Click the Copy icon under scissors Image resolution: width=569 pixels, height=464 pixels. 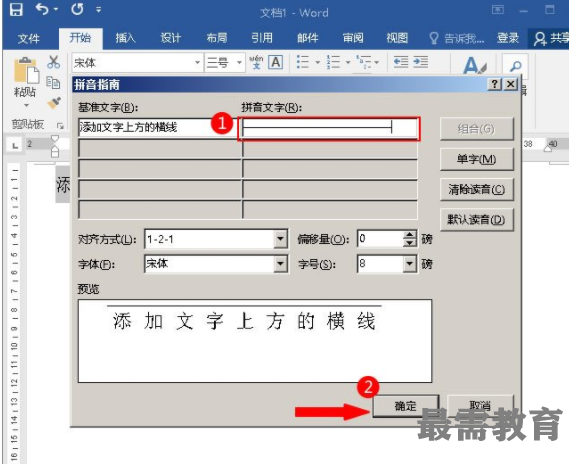[x=53, y=83]
